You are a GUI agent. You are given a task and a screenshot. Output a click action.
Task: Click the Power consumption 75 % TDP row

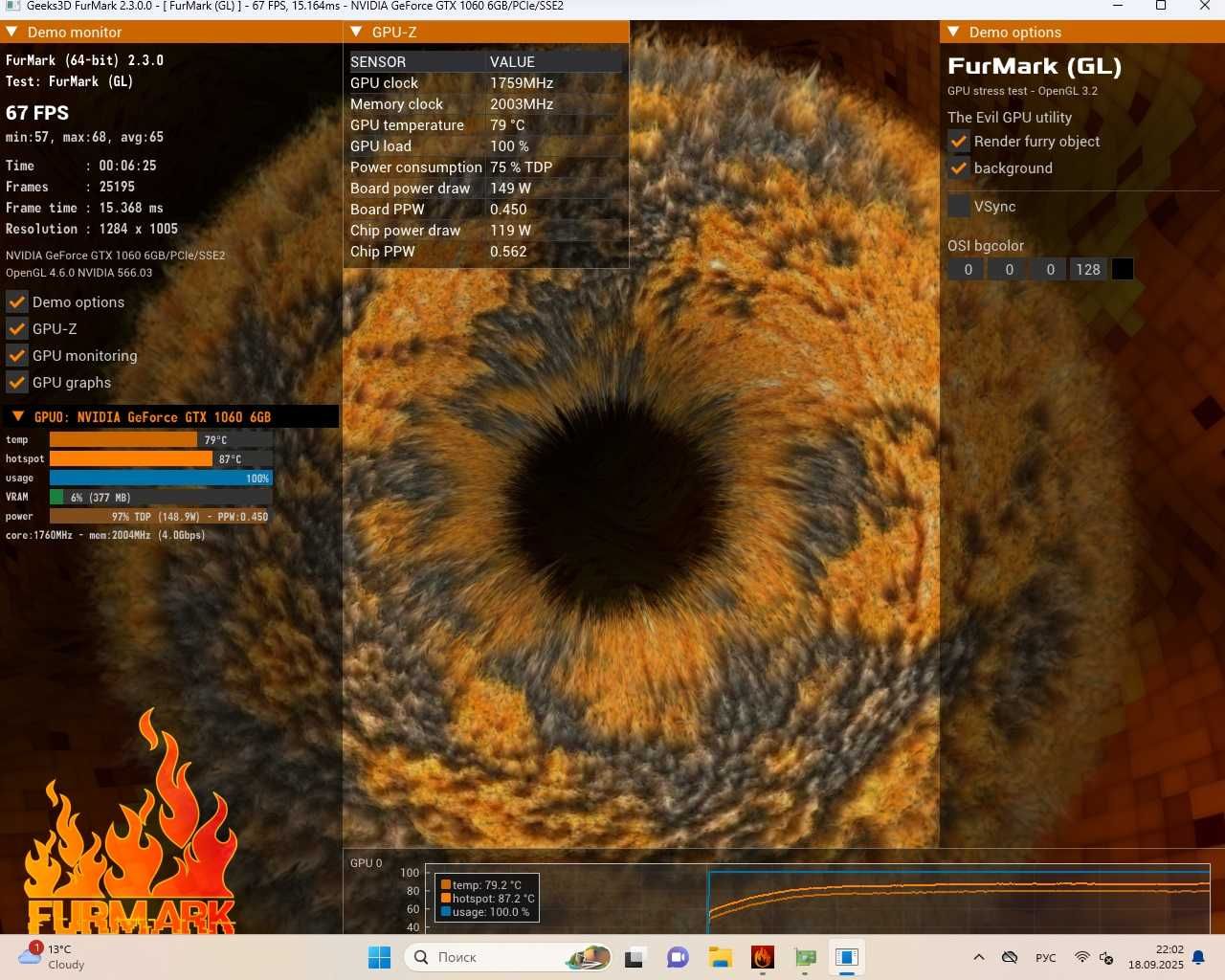click(x=485, y=167)
